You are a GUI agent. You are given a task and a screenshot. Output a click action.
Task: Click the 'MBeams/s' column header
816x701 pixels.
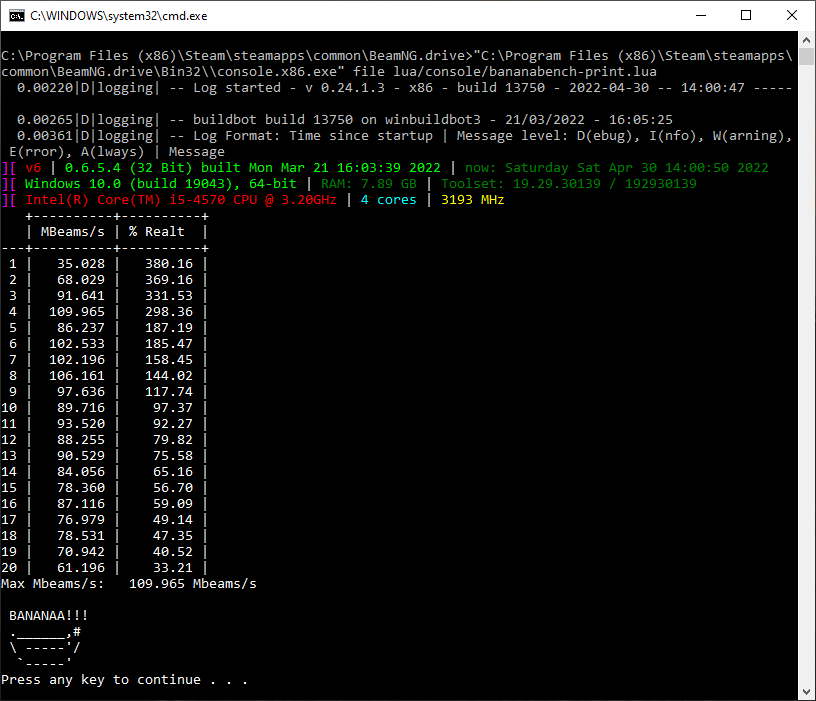[x=72, y=232]
